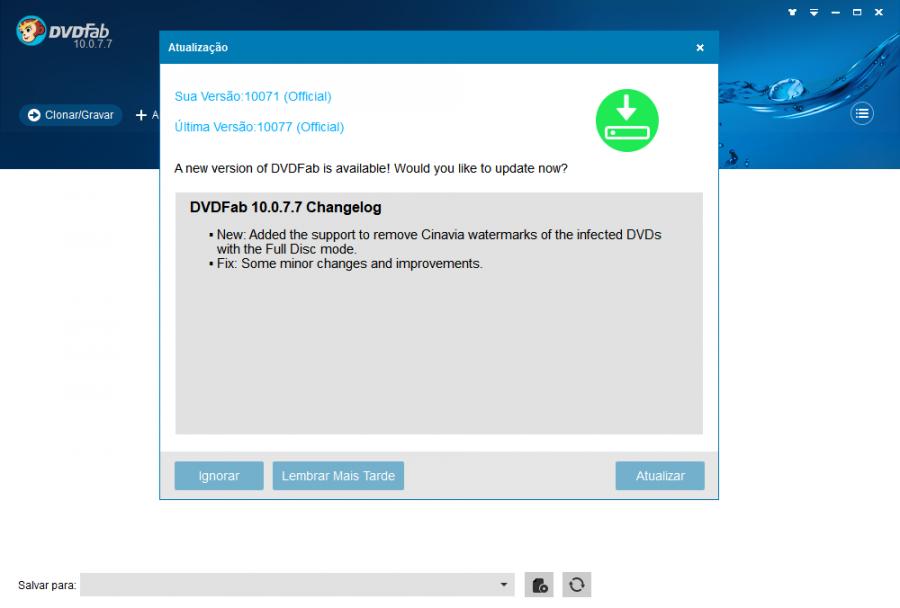Choose Lembrar Mais Tarde
Image resolution: width=900 pixels, height=608 pixels.
pyautogui.click(x=338, y=475)
